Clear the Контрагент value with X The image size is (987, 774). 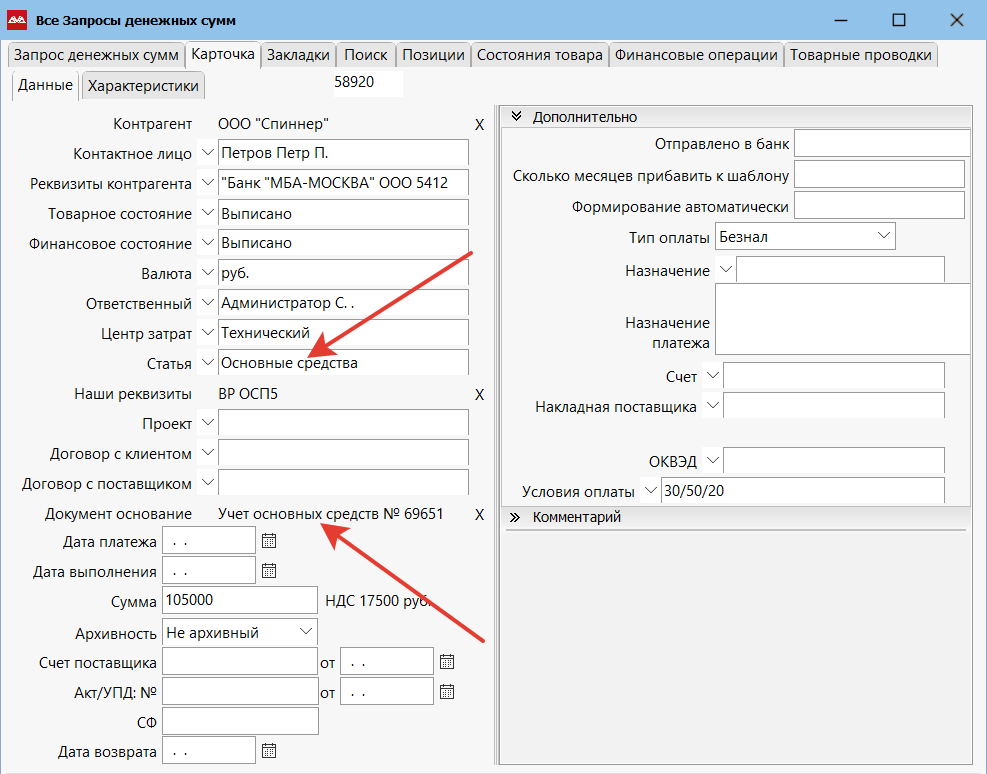tap(479, 125)
